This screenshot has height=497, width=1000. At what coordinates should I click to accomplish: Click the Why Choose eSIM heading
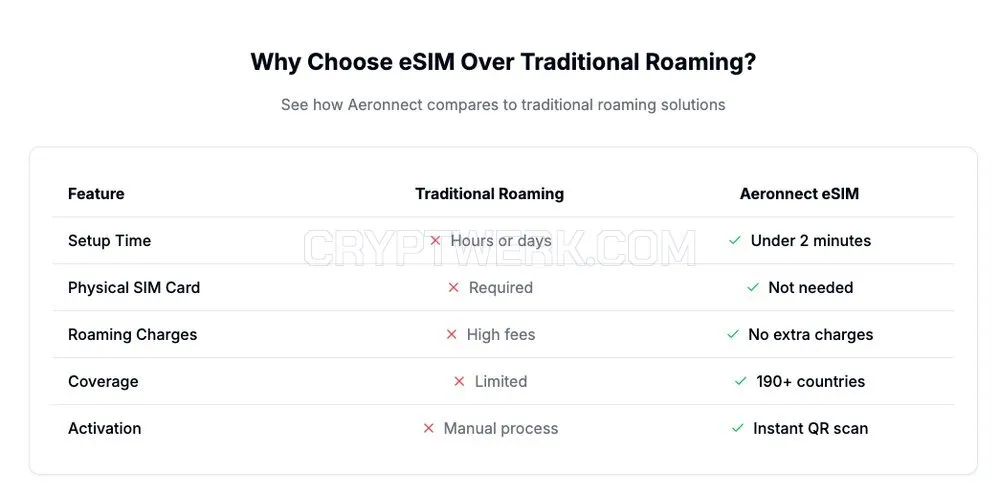pyautogui.click(x=503, y=63)
